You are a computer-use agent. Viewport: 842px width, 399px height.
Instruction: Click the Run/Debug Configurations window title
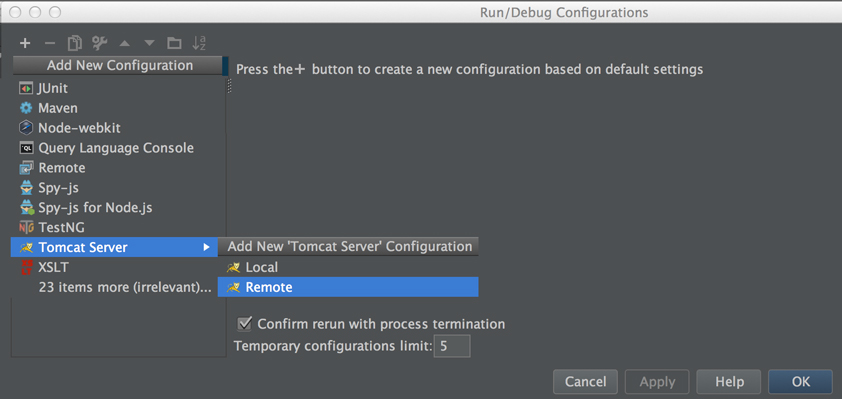click(x=564, y=12)
